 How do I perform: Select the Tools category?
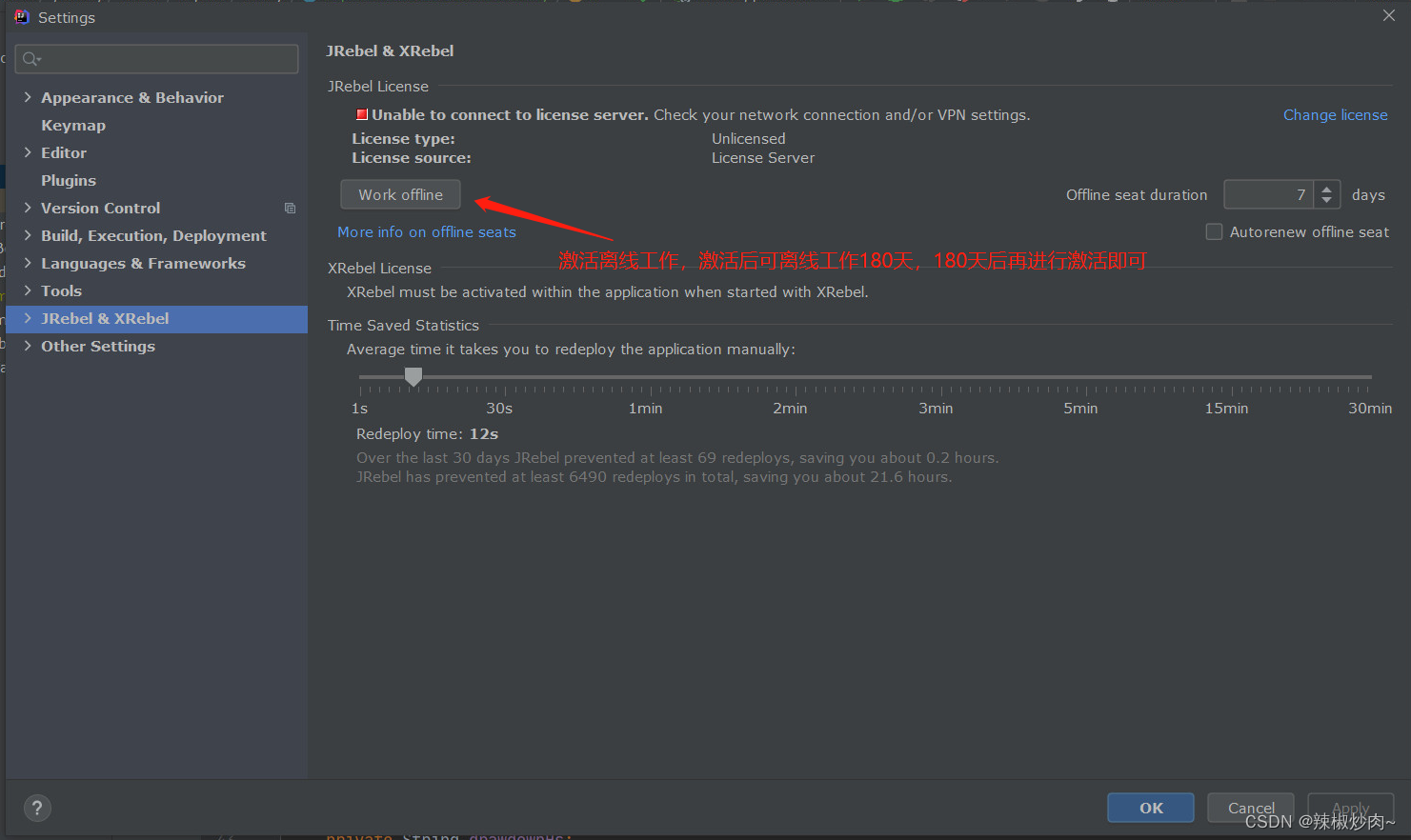coord(61,290)
